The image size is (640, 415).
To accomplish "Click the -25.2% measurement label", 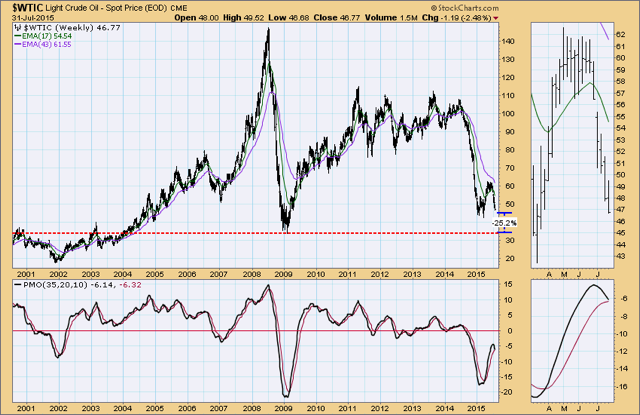I will [x=504, y=223].
